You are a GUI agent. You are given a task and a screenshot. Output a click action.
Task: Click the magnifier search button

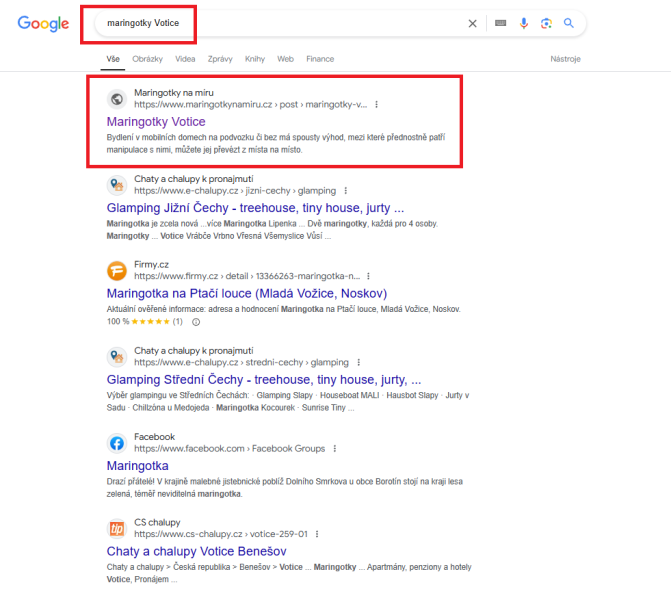568,23
